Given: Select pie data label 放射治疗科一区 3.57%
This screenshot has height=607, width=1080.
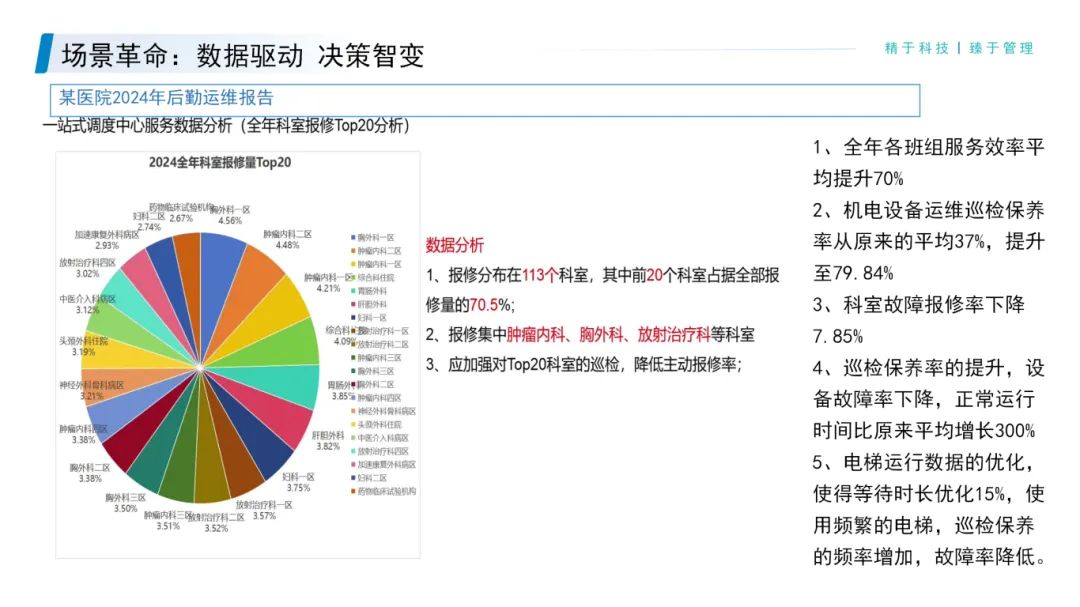Looking at the screenshot, I should [x=264, y=511].
